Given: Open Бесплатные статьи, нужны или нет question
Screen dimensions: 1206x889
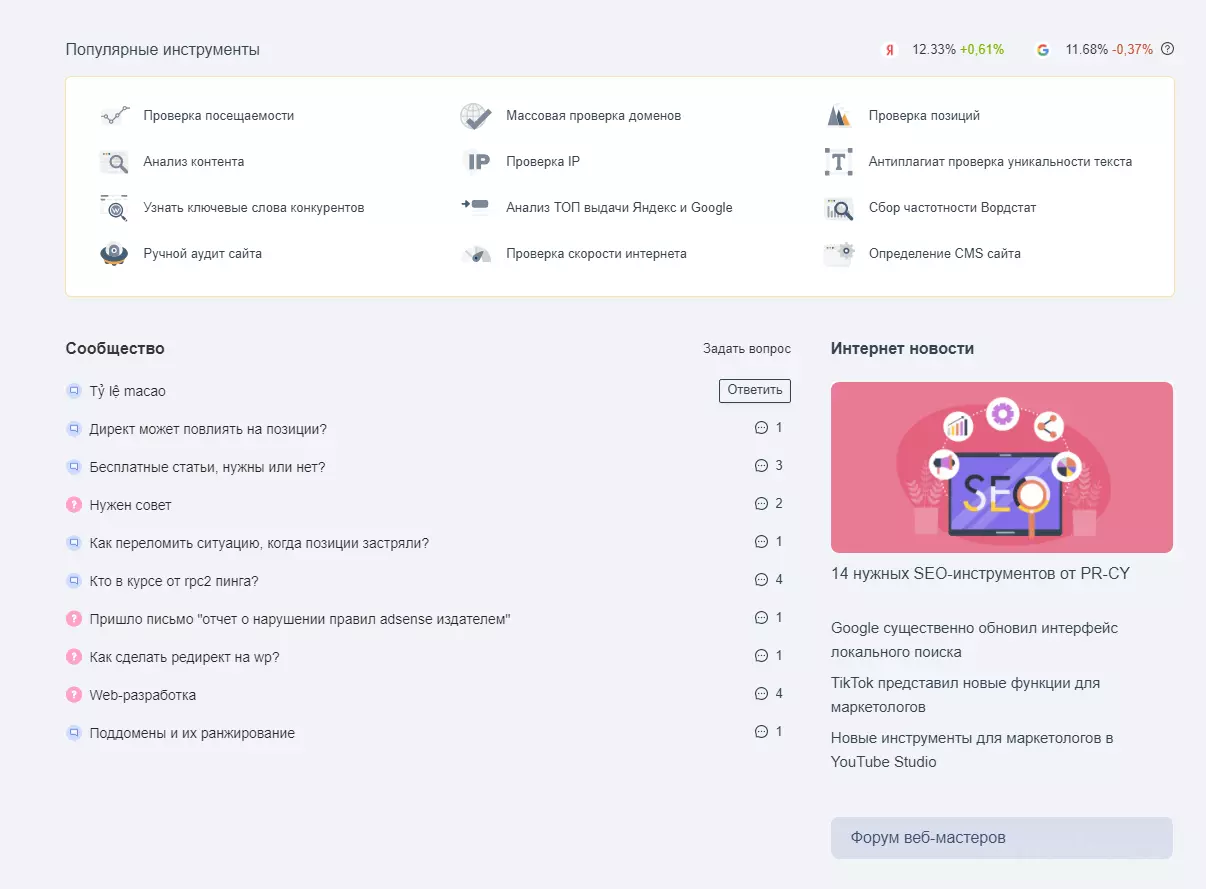Looking at the screenshot, I should [207, 467].
